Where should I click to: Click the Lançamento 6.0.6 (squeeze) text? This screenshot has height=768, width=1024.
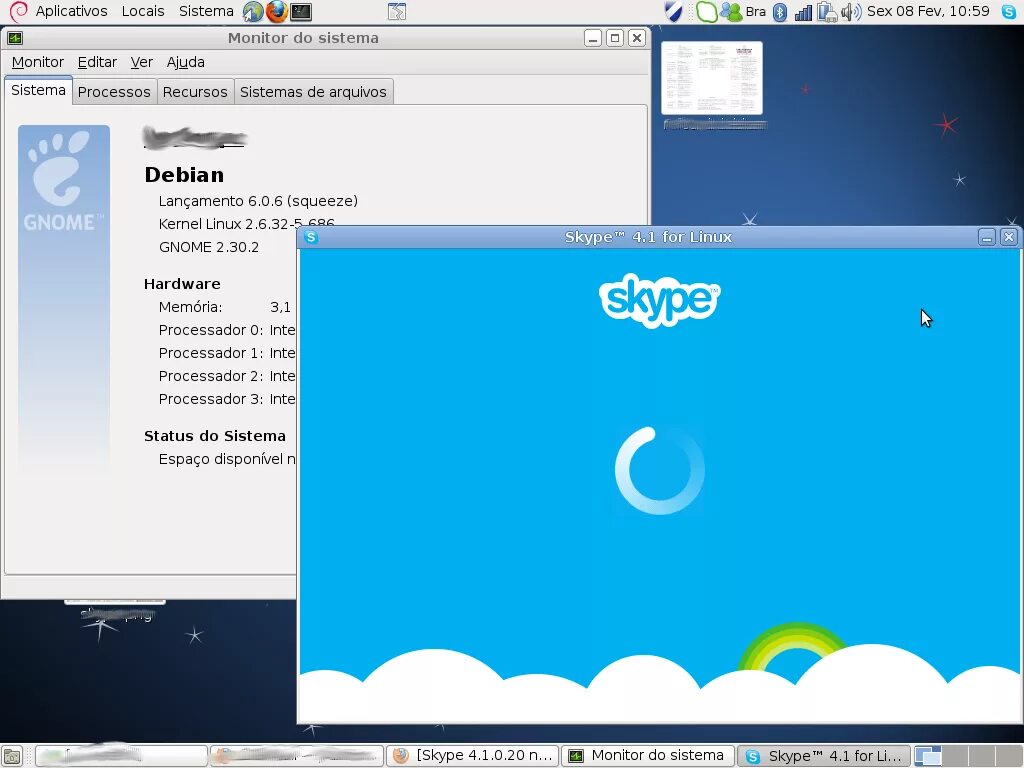(258, 200)
